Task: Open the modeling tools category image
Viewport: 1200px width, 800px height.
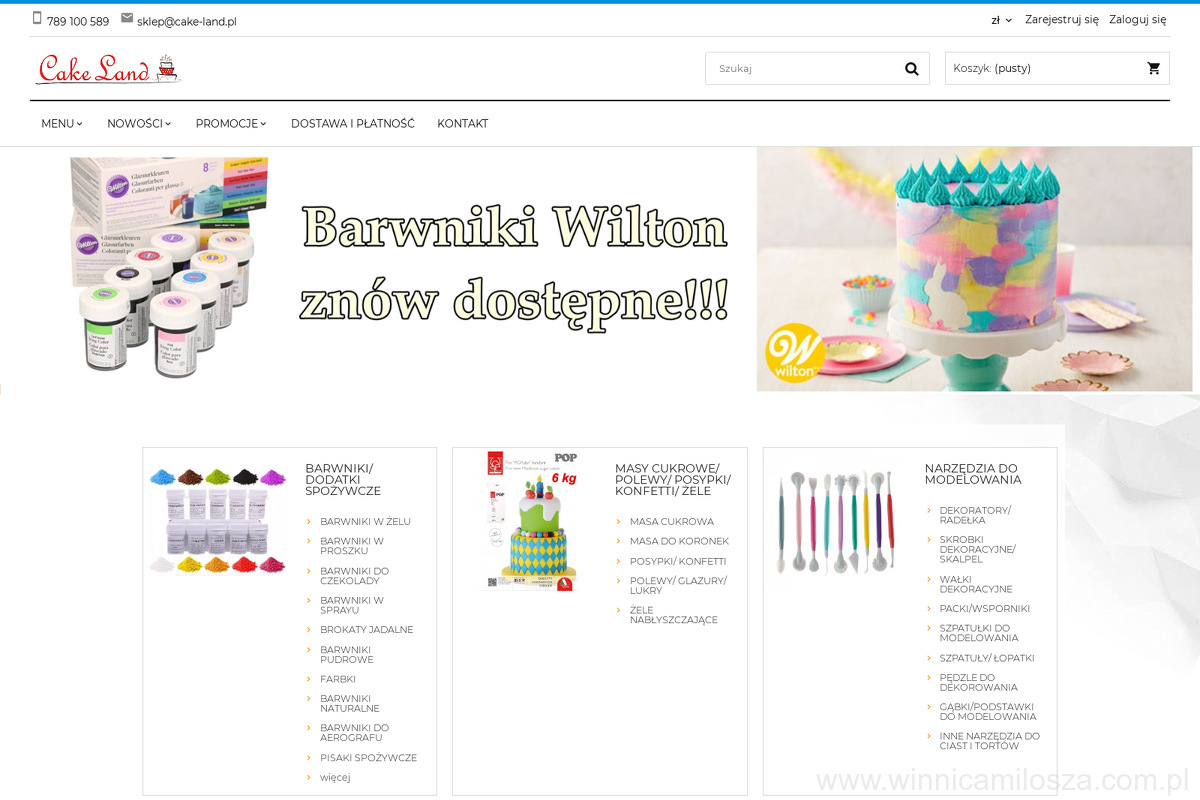Action: click(838, 522)
